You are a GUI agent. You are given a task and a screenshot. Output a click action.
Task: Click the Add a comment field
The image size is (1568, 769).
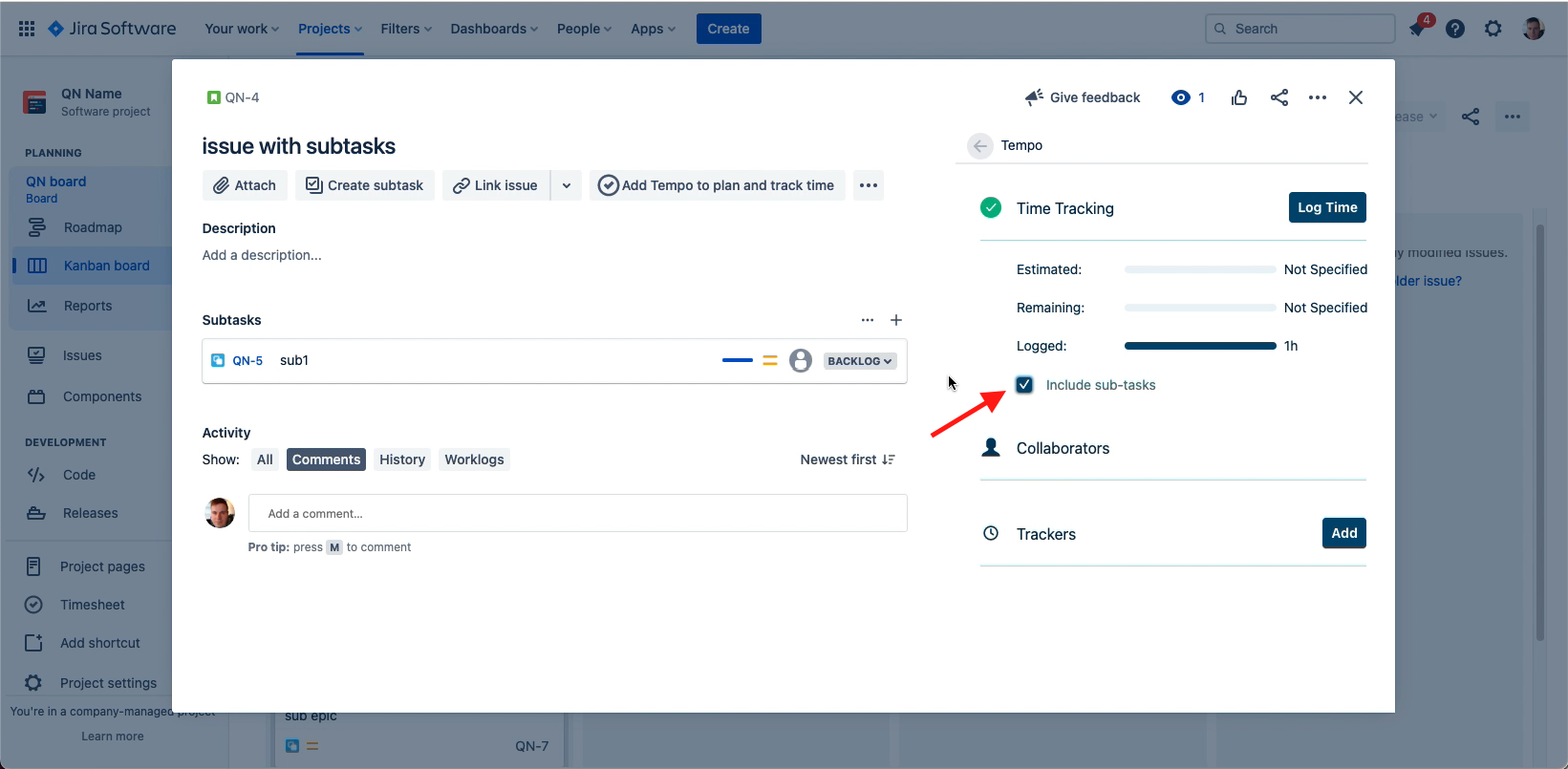[x=577, y=513]
